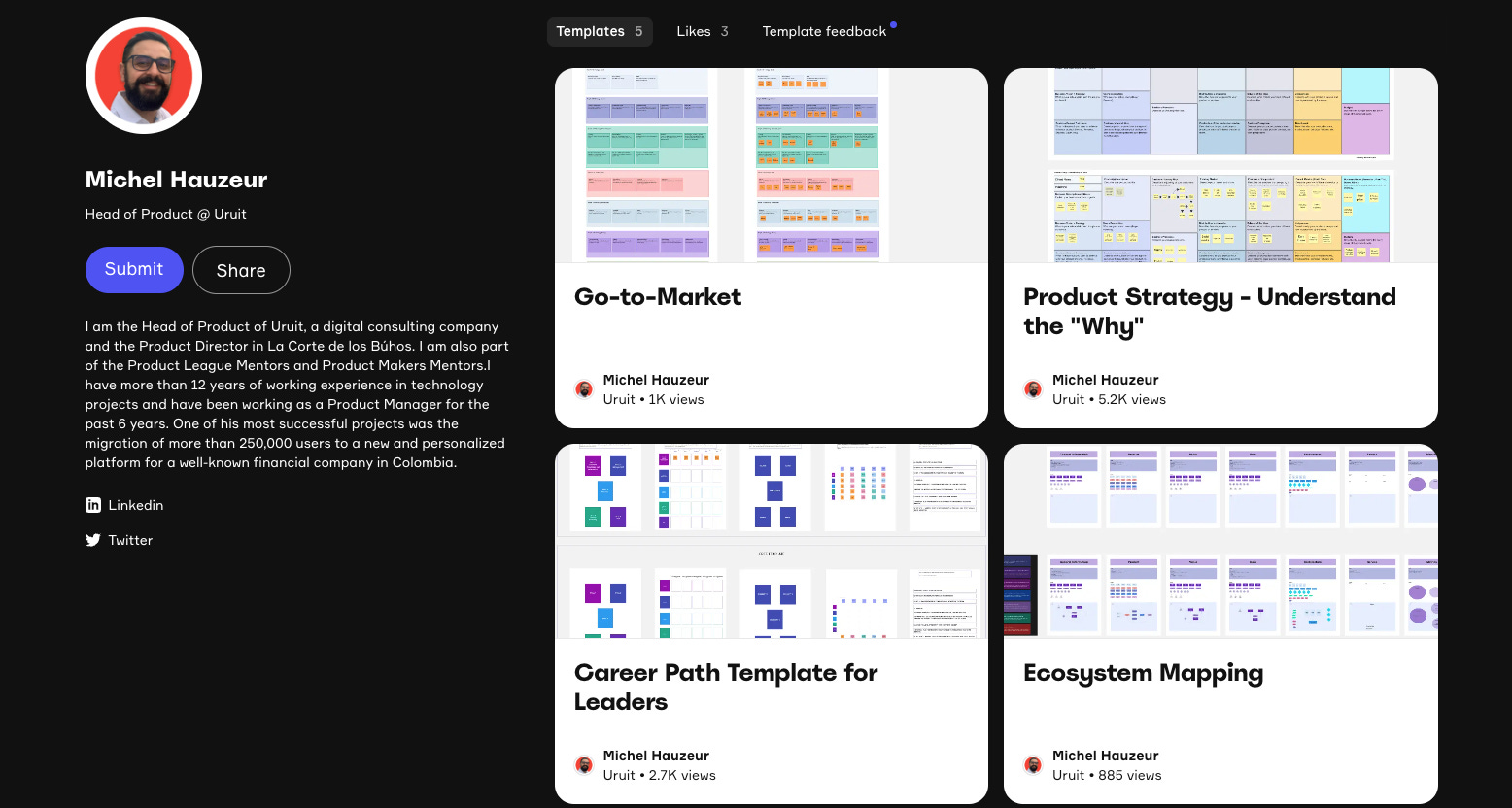Click "Uruit • 1K views" text
Image resolution: width=1512 pixels, height=808 pixels.
[653, 399]
